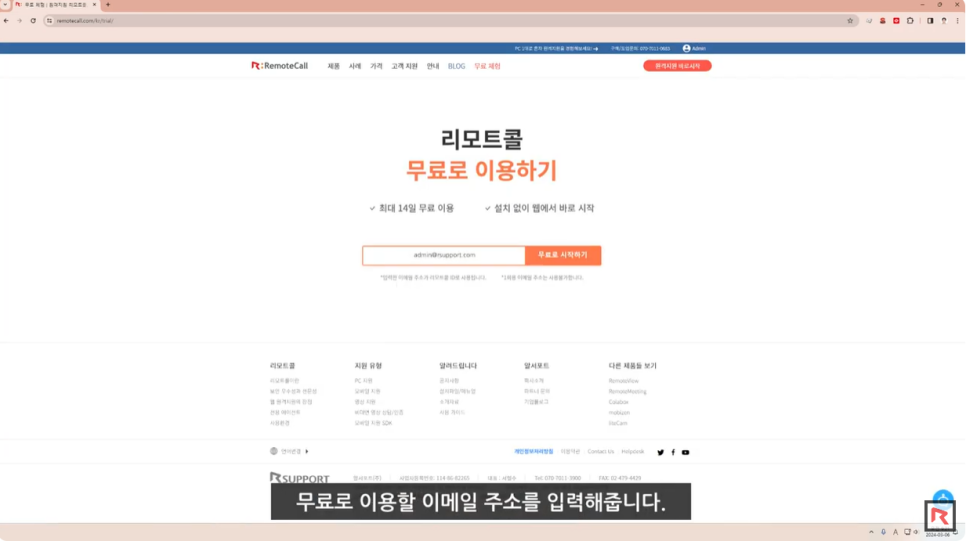The width and height of the screenshot is (966, 541).
Task: Go to the BLOG page
Action: (x=457, y=66)
